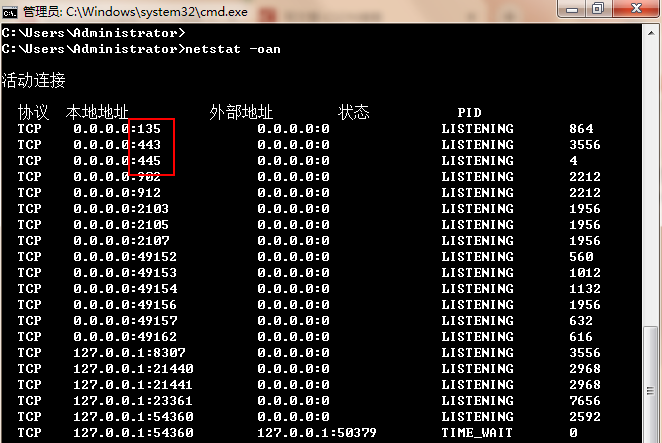
Task: Click the window title text cmd.exe path
Action: (135, 12)
